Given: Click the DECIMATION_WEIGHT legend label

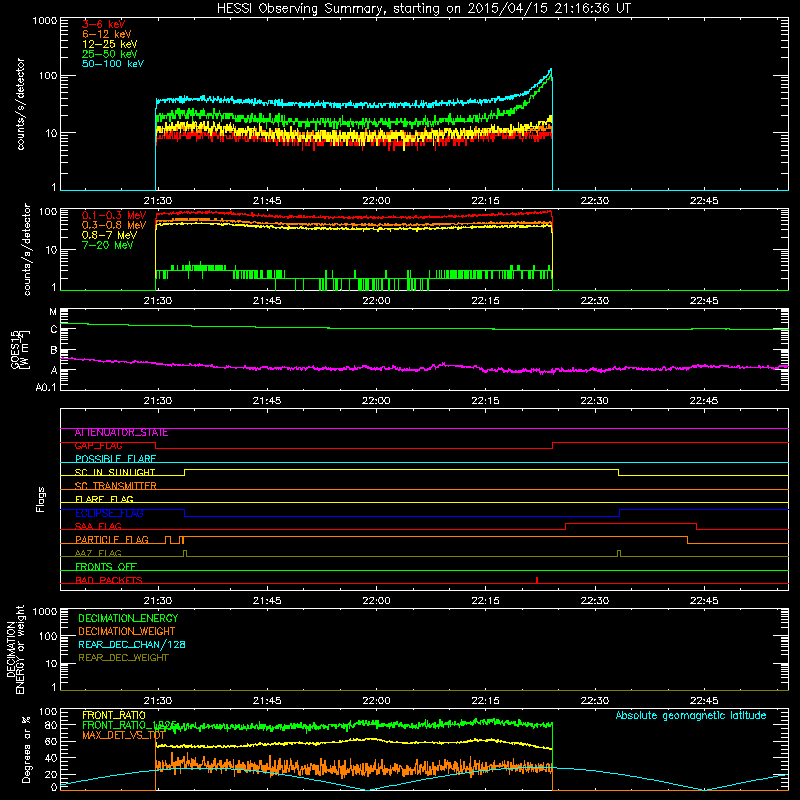Looking at the screenshot, I should [x=127, y=632].
